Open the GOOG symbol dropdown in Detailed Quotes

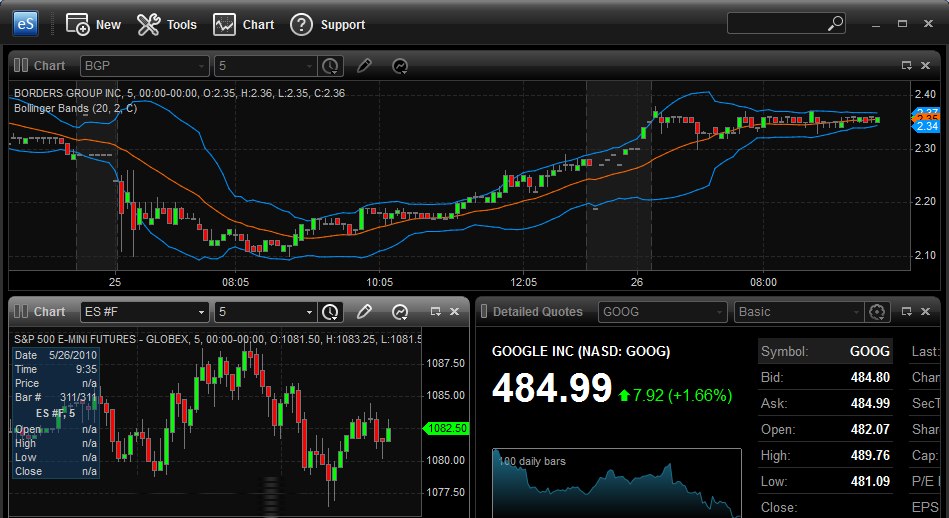pos(719,312)
